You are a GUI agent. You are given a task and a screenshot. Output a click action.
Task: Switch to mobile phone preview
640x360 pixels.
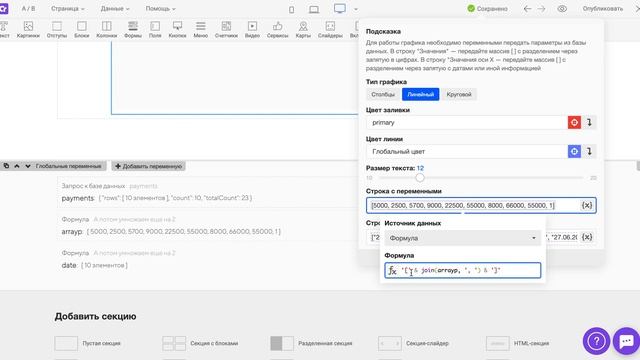[291, 9]
